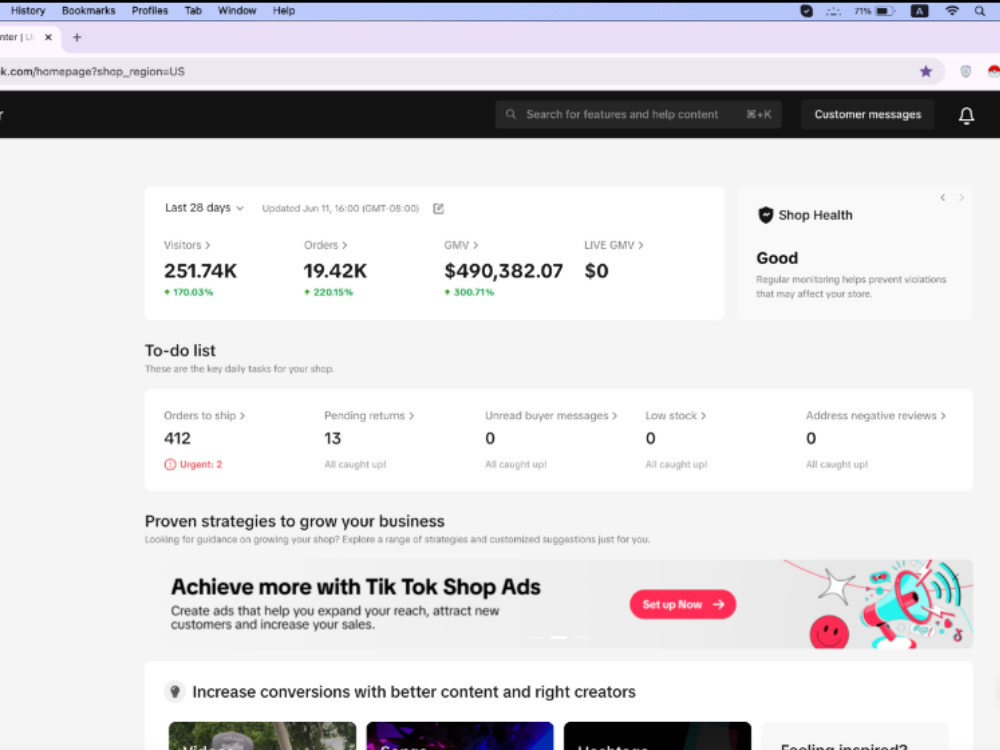This screenshot has width=1000, height=750.
Task: Expand Visitors details
Action: (x=187, y=245)
